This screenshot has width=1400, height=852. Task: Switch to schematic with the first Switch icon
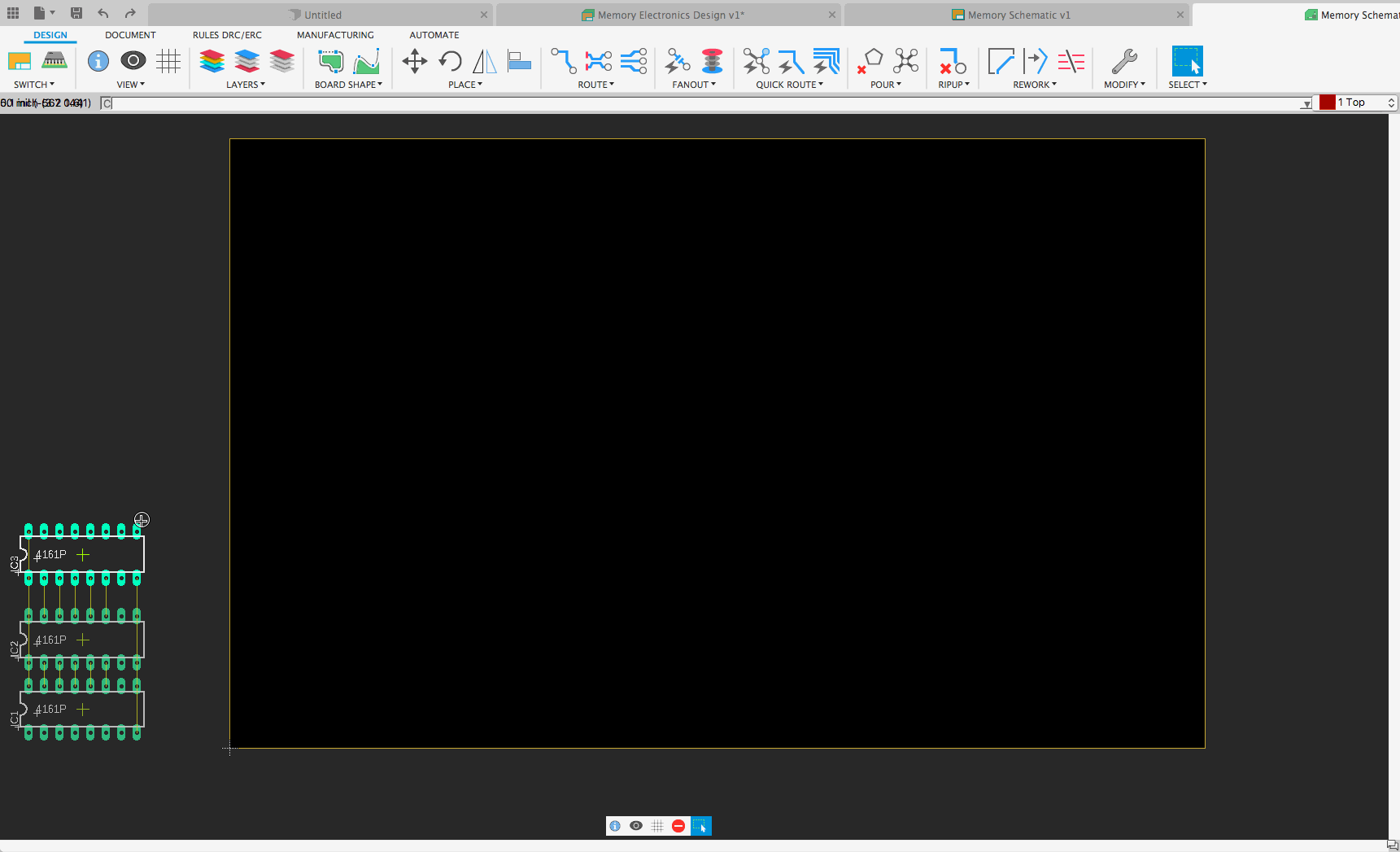(x=20, y=61)
